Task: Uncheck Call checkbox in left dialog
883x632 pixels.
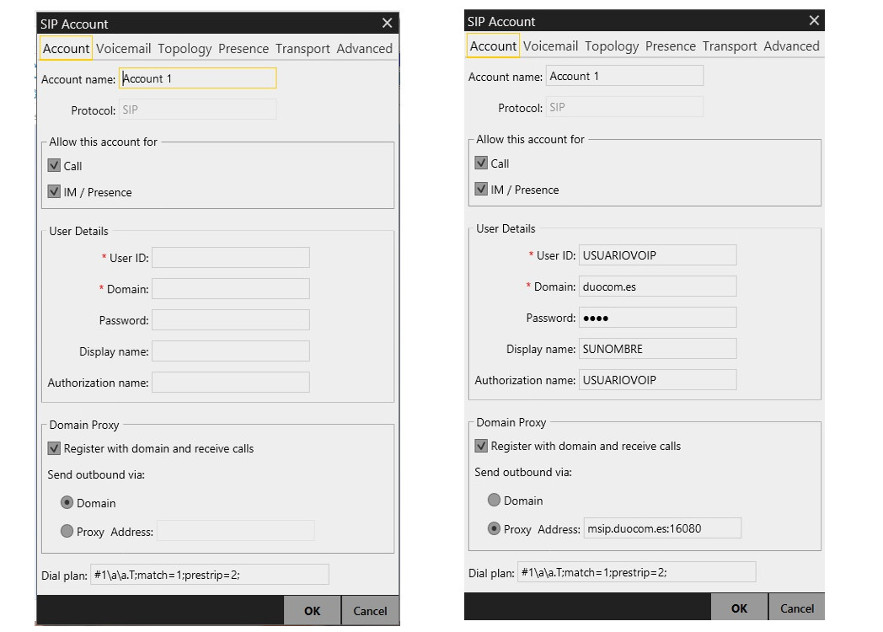Action: 55,166
